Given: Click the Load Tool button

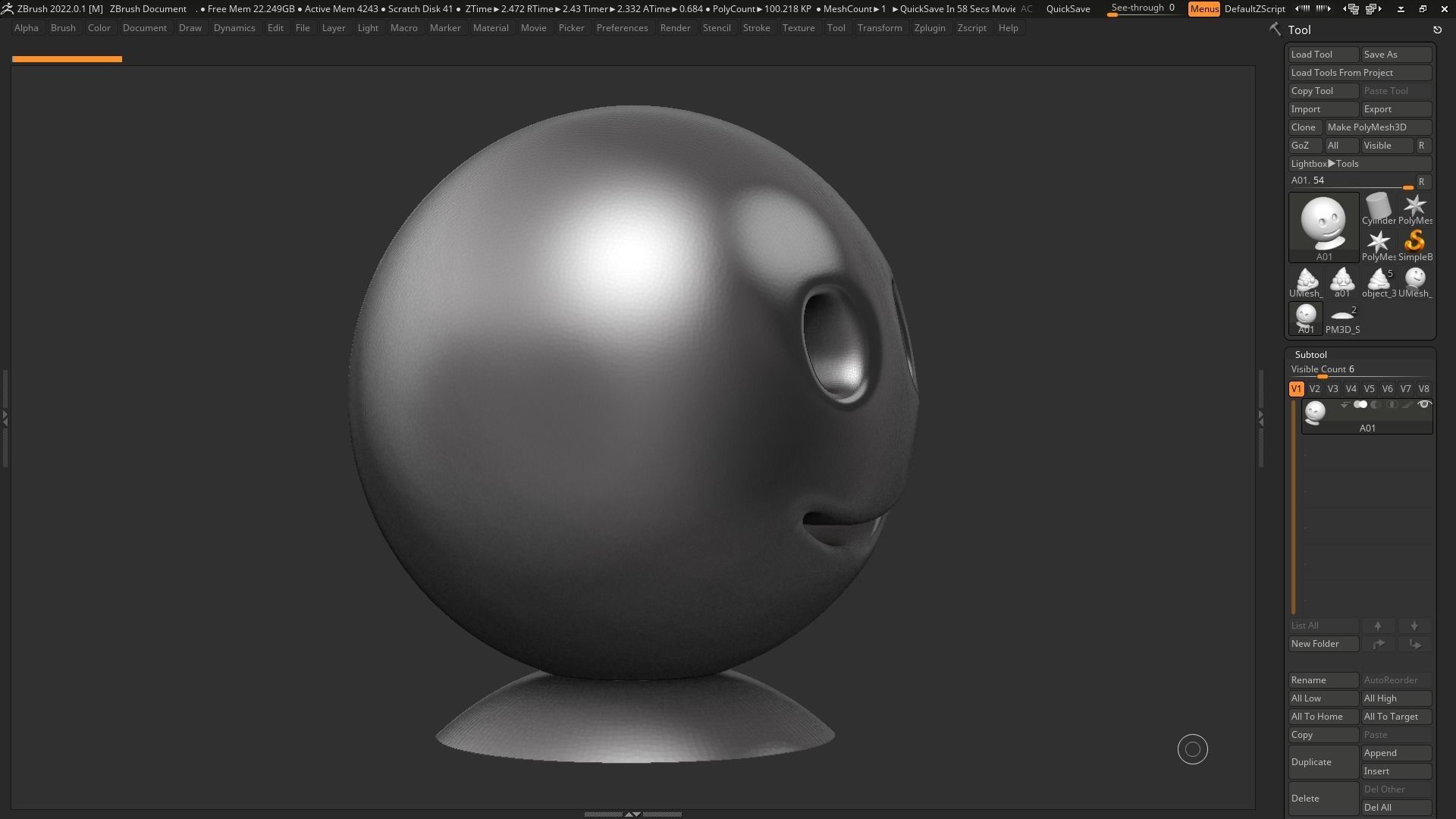Looking at the screenshot, I should click(1323, 55).
